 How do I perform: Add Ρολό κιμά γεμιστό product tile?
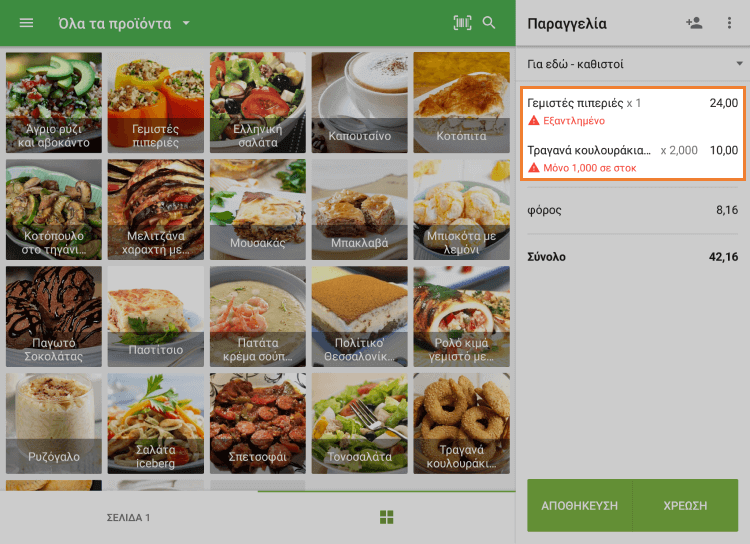click(x=462, y=316)
